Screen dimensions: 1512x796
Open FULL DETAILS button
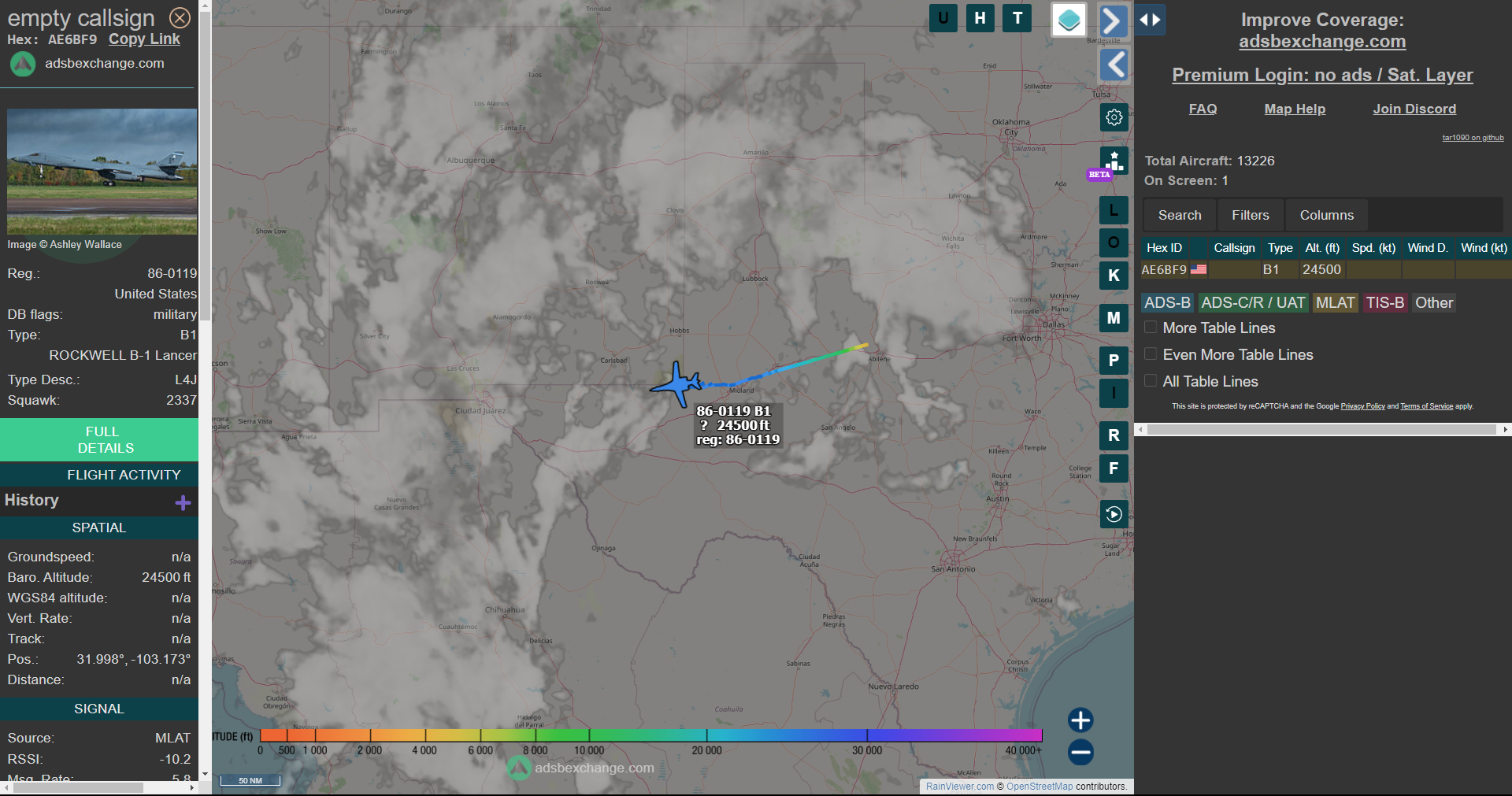pos(99,440)
